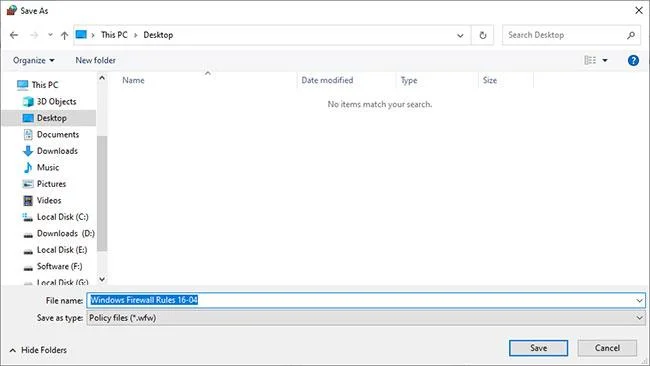This screenshot has height=366, width=650.
Task: Click the blue Downloads arrow icon
Action: (x=28, y=151)
